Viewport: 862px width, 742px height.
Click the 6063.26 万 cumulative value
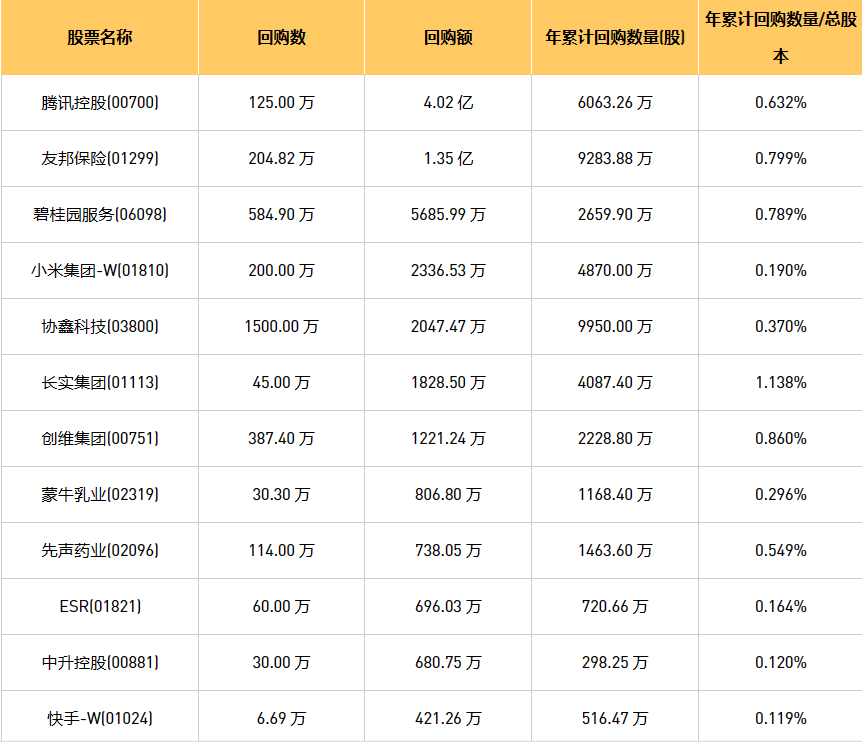(615, 103)
